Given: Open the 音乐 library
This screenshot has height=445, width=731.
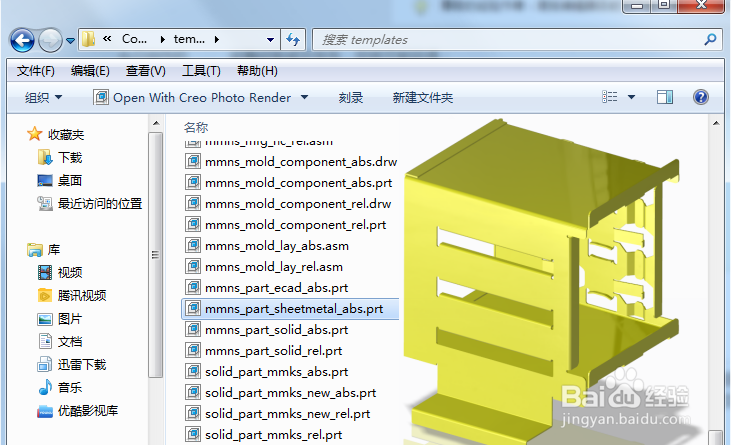Looking at the screenshot, I should coord(60,387).
